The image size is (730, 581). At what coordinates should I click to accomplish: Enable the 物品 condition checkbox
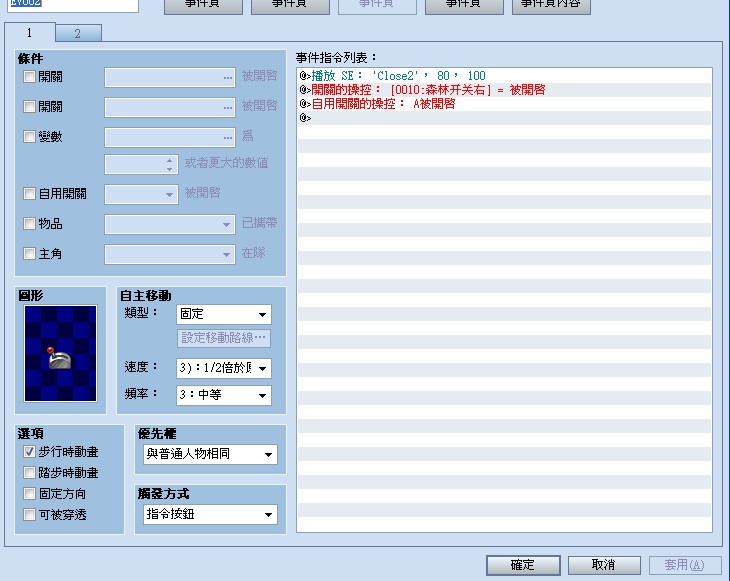point(29,223)
